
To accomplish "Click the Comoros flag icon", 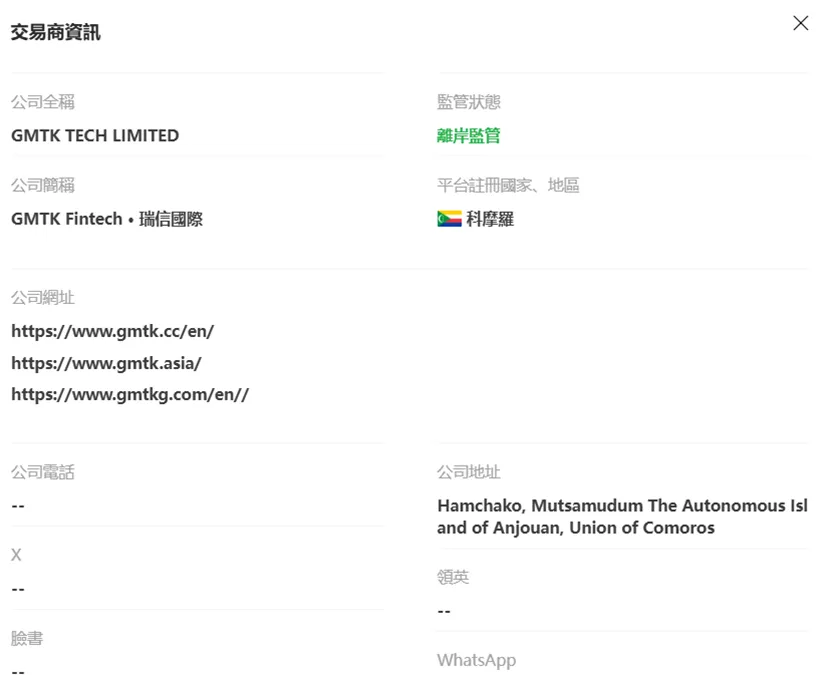I will 449,219.
